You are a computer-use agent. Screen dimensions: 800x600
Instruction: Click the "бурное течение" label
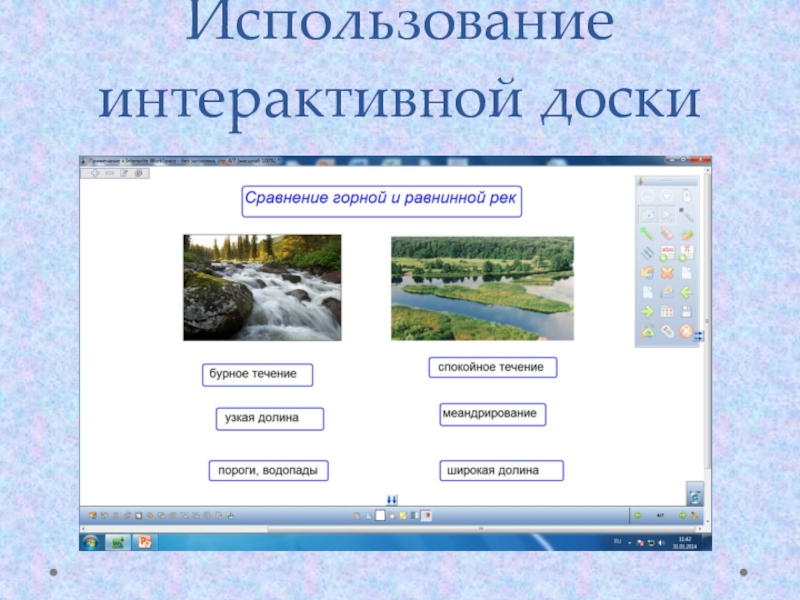[257, 374]
